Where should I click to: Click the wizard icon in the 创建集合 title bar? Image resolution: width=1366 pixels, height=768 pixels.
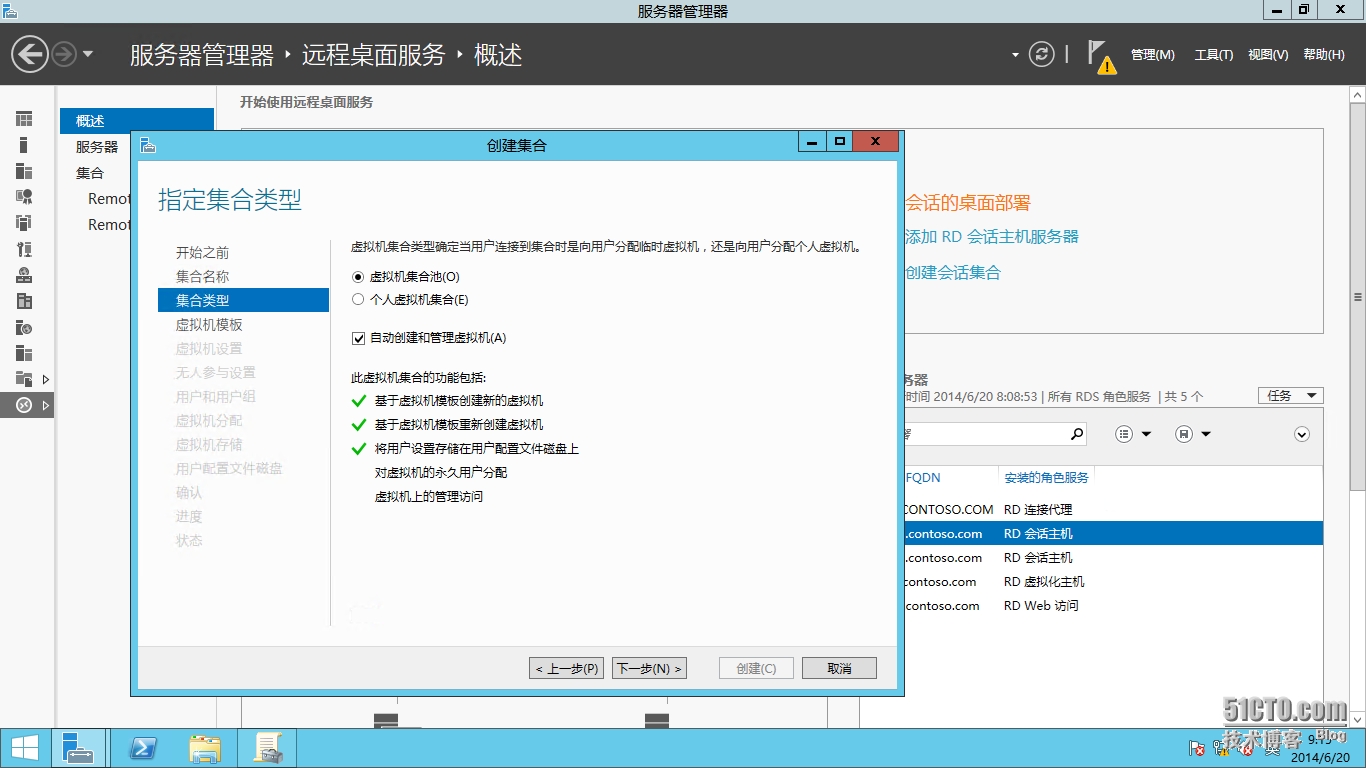coord(148,145)
